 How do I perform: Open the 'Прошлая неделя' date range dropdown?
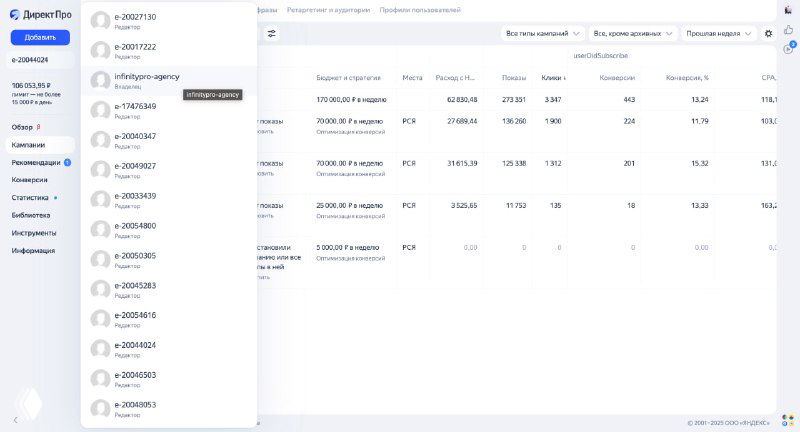tap(718, 33)
